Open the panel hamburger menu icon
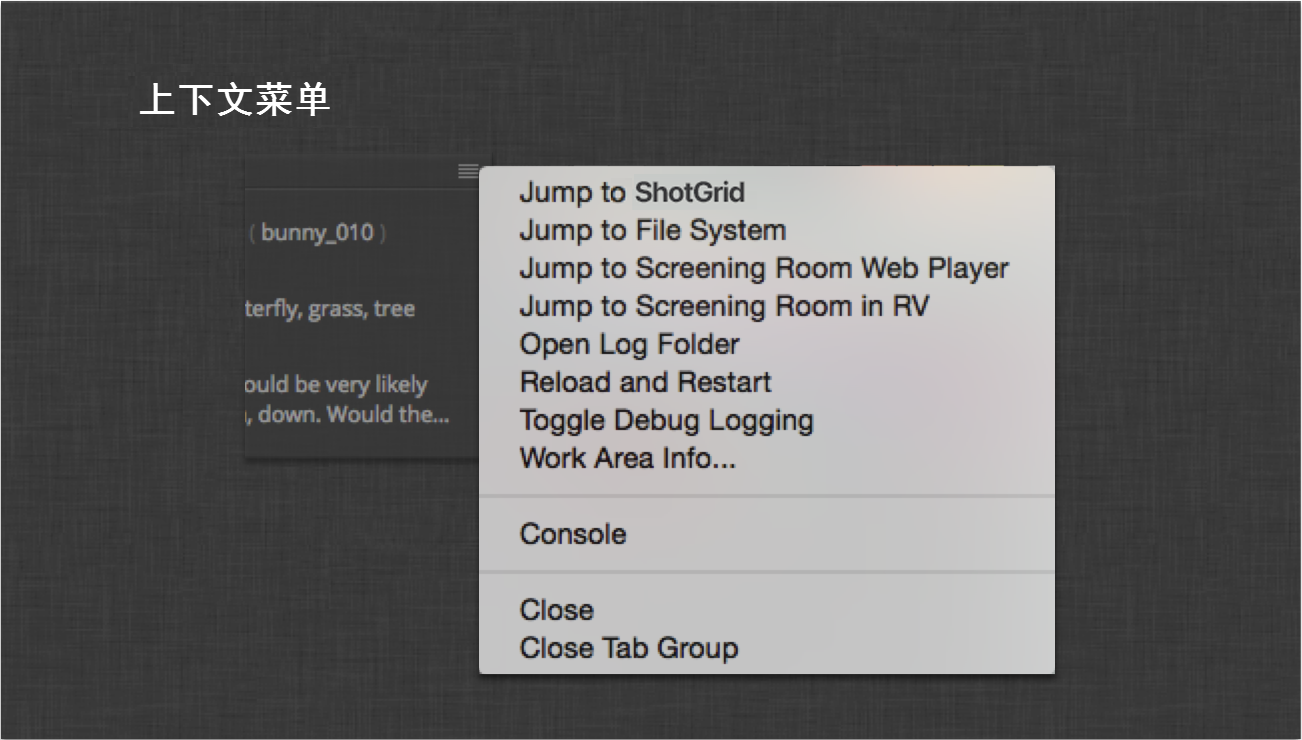The height and width of the screenshot is (740, 1302). [468, 172]
